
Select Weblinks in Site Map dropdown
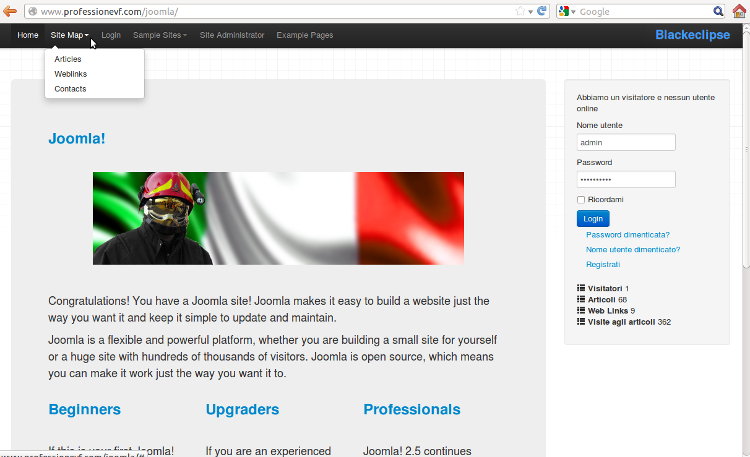(71, 74)
